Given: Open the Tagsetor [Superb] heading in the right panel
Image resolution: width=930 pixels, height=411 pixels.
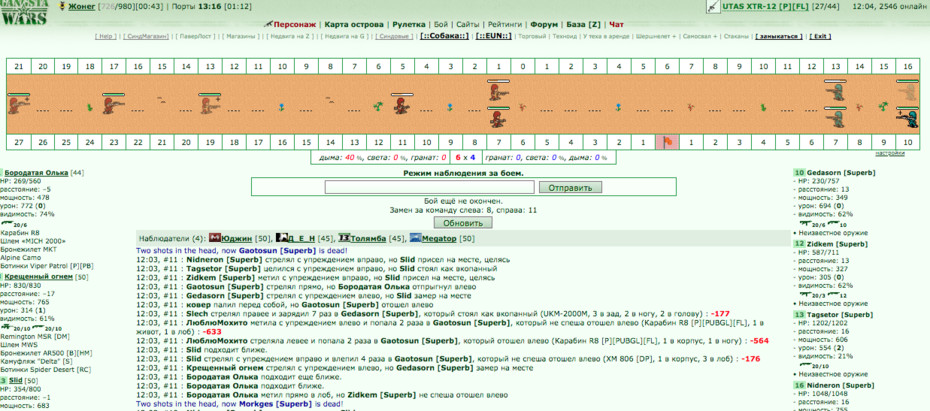Looking at the screenshot, I should click(x=839, y=314).
